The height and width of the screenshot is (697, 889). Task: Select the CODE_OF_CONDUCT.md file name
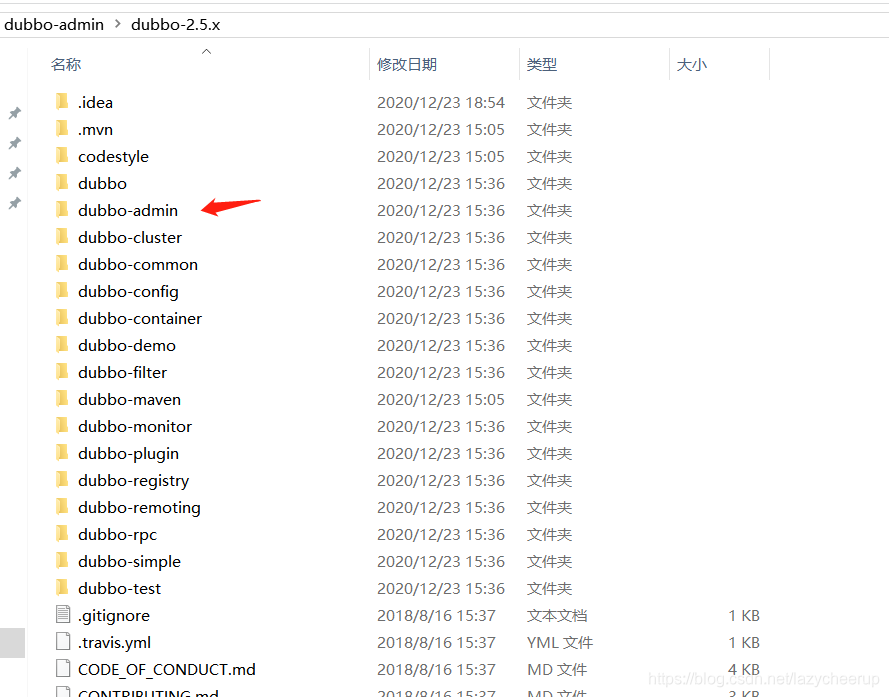click(167, 670)
